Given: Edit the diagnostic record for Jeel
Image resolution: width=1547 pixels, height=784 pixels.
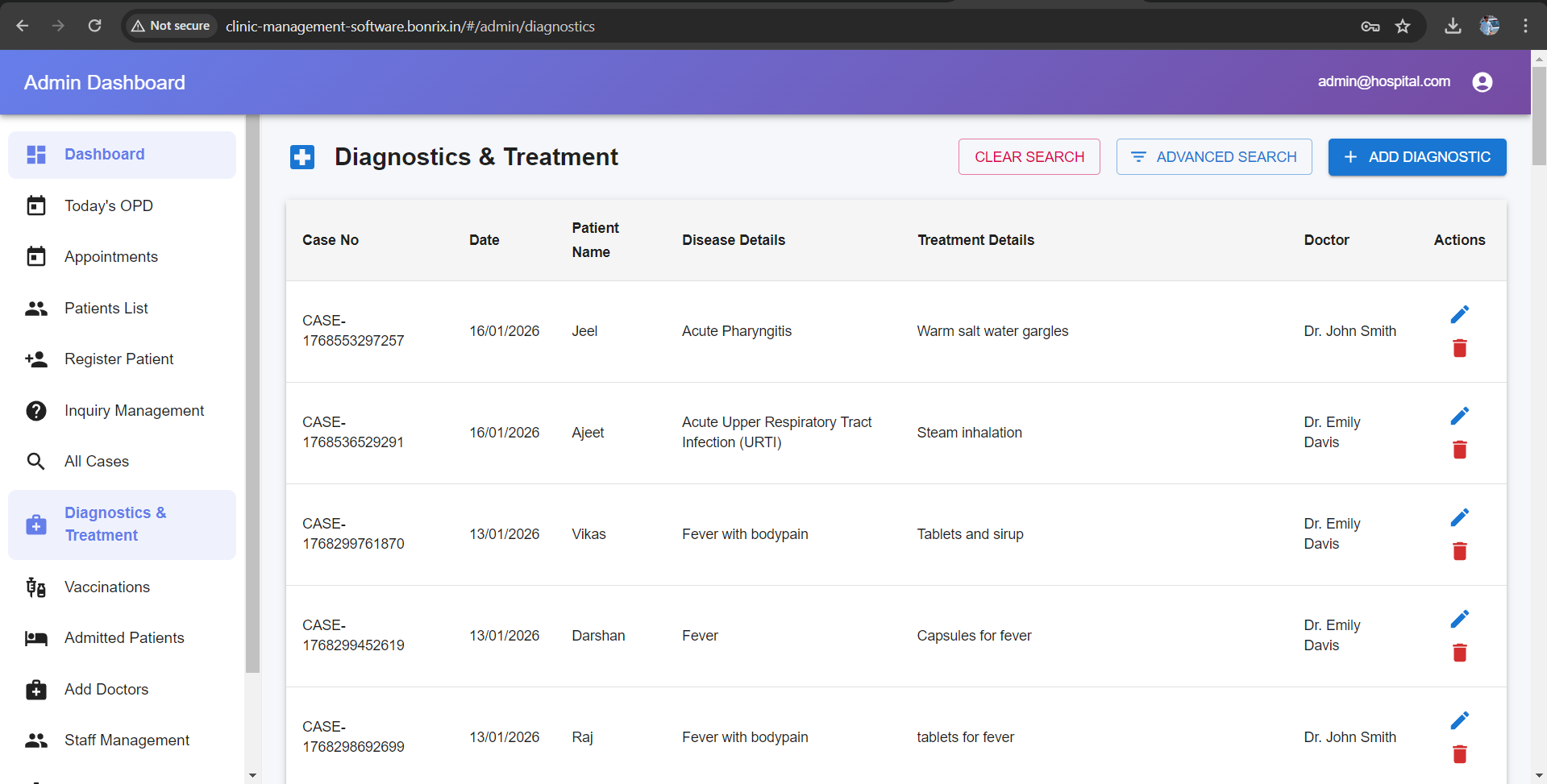Looking at the screenshot, I should 1460,314.
